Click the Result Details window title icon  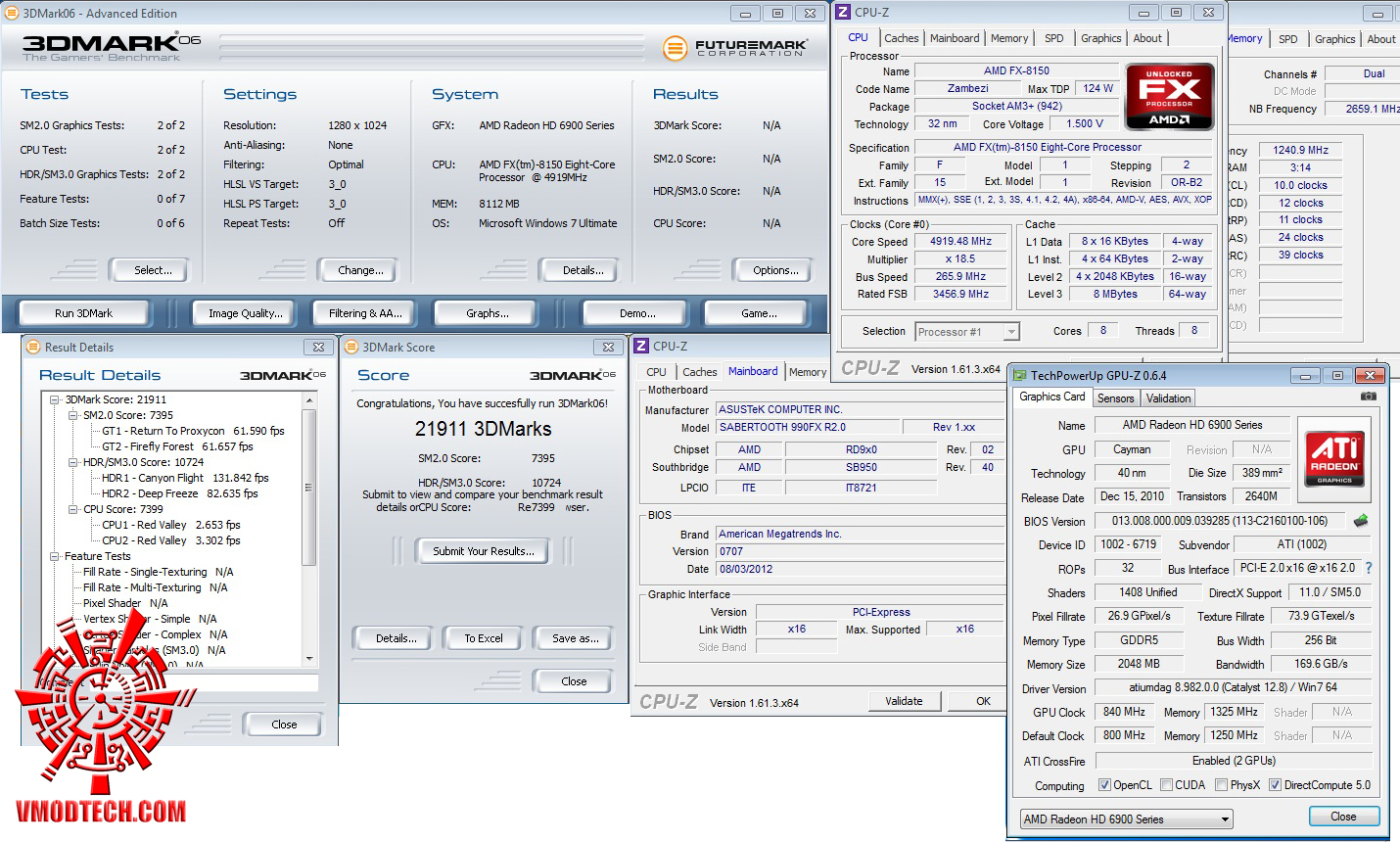[x=33, y=348]
